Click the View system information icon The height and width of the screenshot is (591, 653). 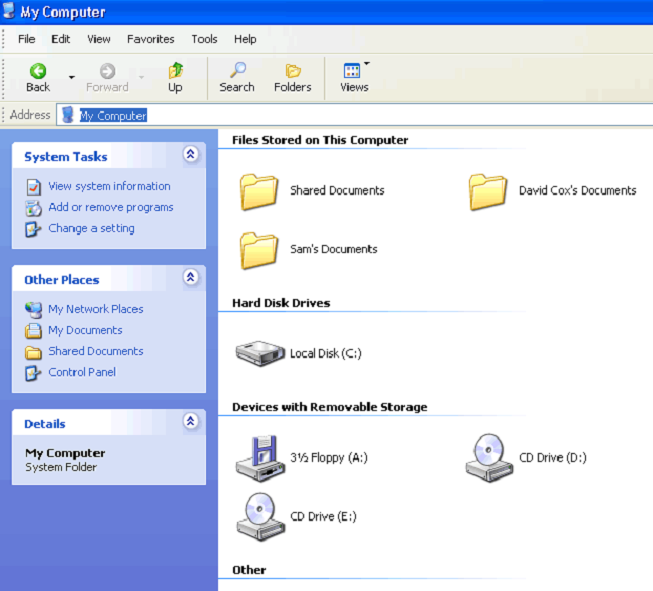click(x=34, y=187)
